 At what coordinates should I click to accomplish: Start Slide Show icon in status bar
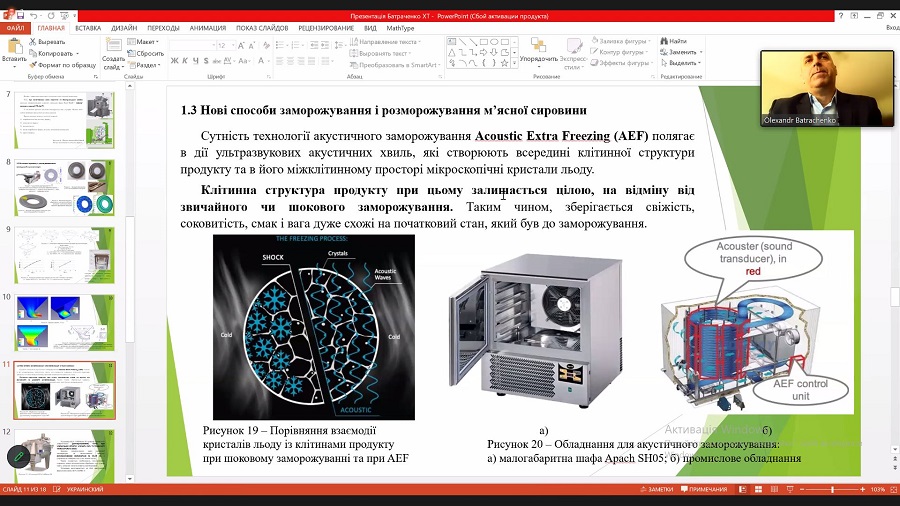(x=790, y=489)
